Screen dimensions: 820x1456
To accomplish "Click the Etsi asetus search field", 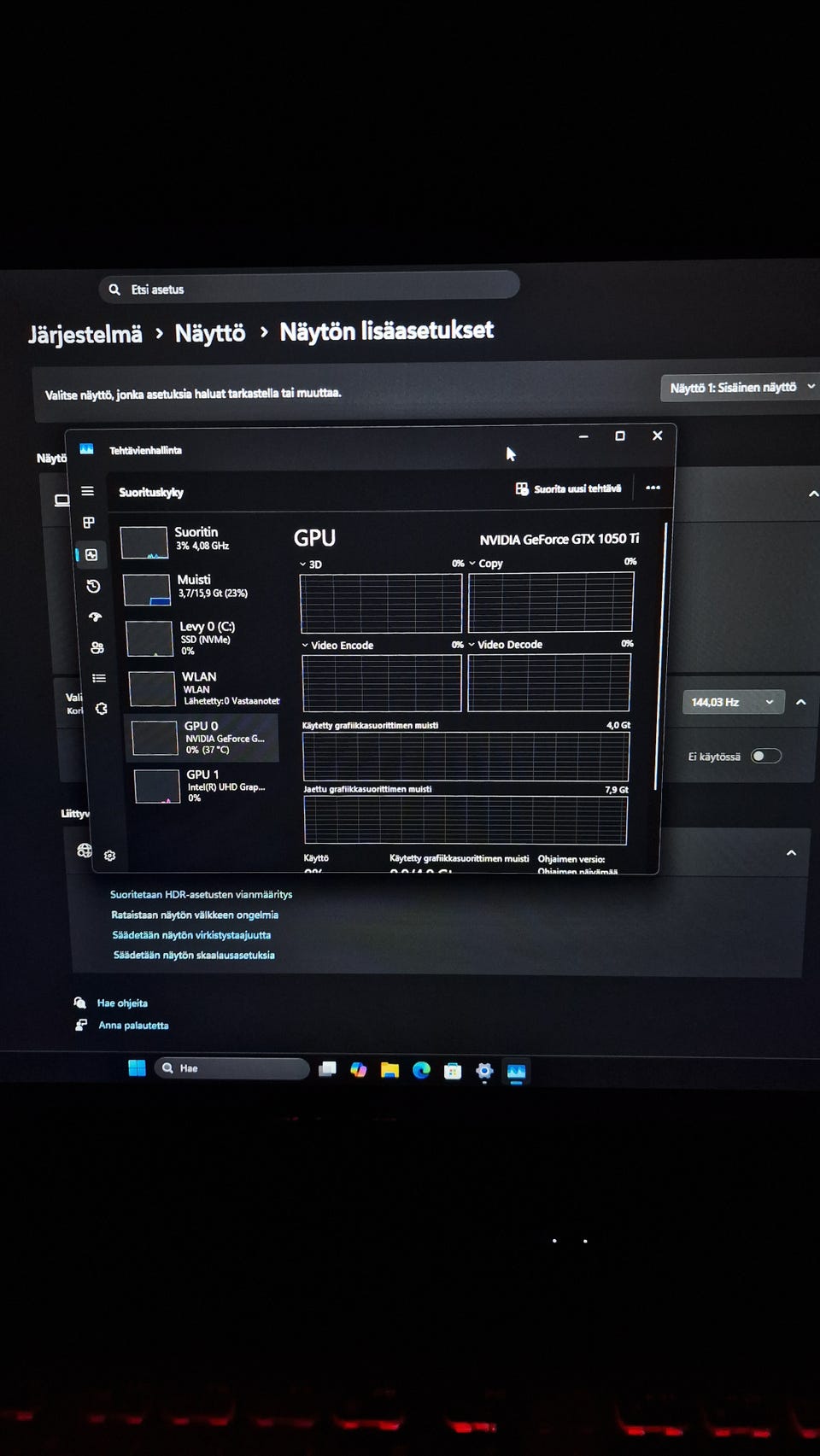I will pos(309,288).
